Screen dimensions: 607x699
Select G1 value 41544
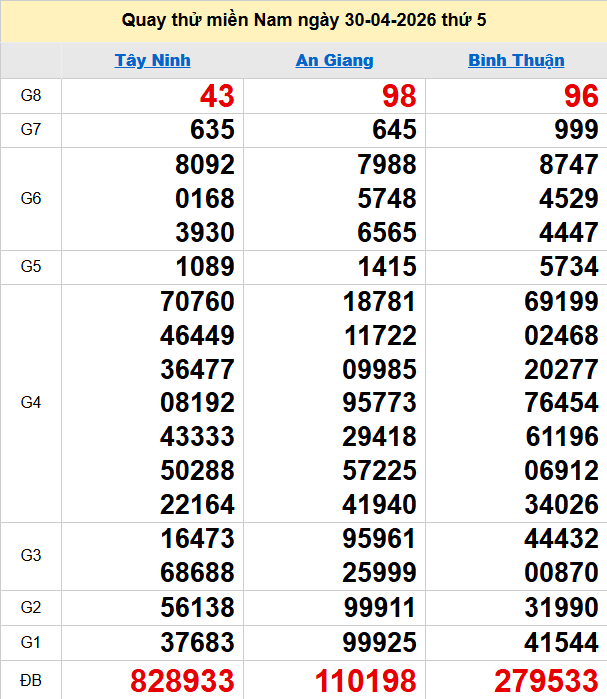tap(561, 642)
